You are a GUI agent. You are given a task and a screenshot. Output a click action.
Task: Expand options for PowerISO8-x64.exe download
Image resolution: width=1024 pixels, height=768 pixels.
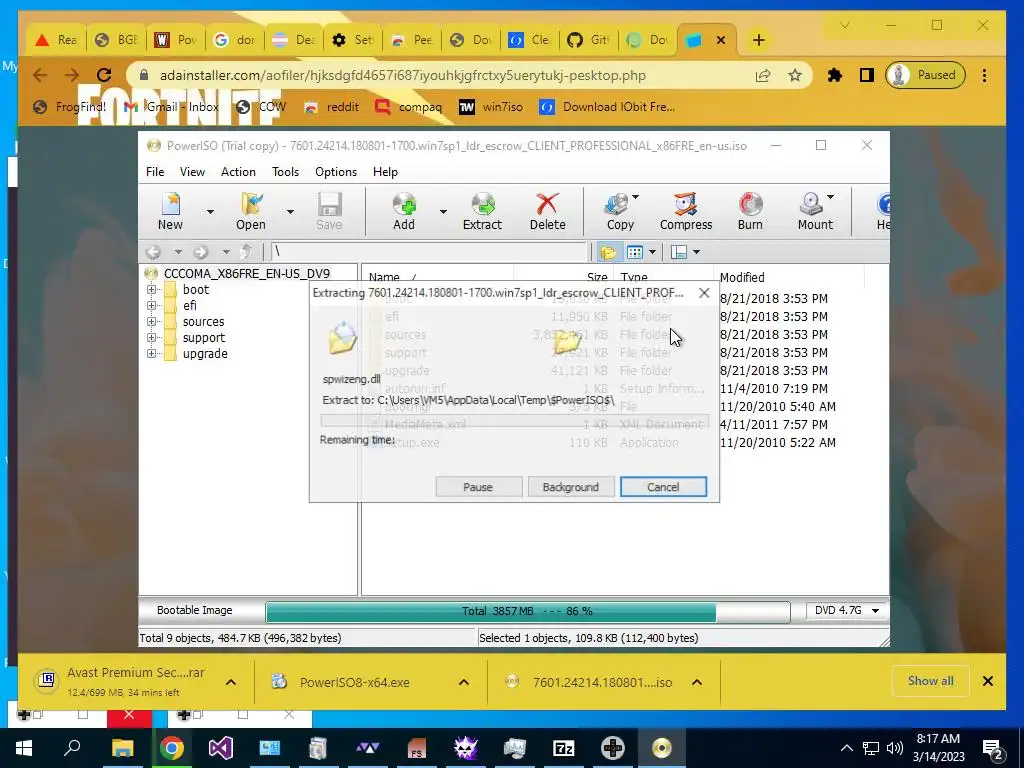coord(464,682)
